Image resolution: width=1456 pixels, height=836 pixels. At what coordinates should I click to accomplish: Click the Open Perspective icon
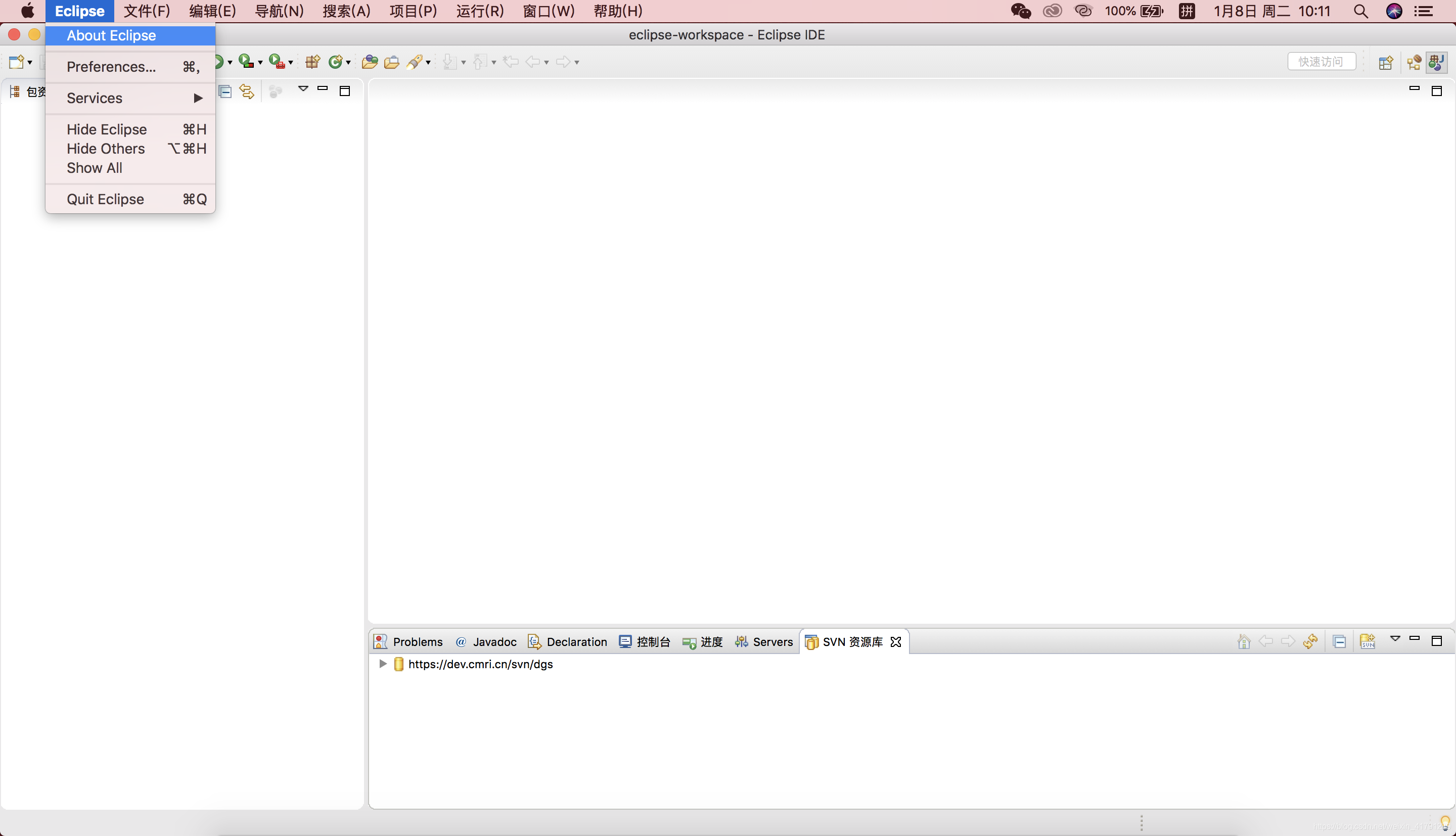point(1386,62)
